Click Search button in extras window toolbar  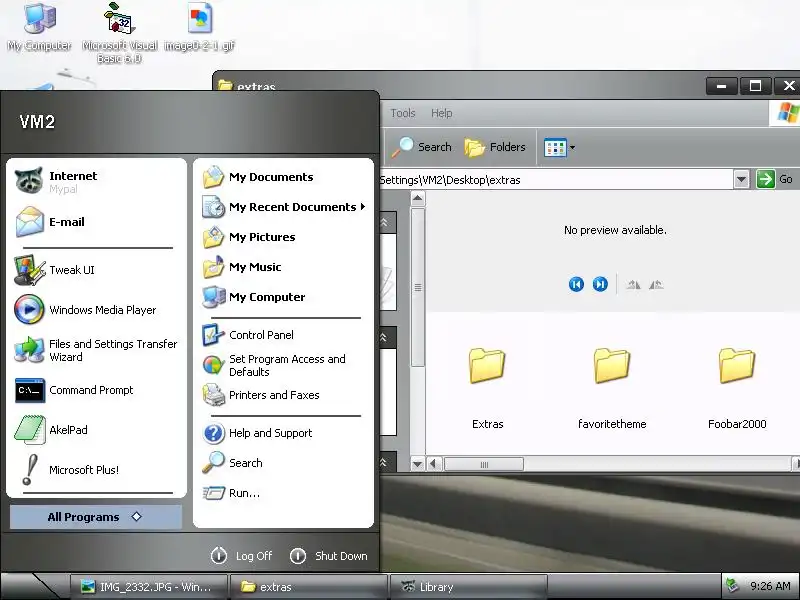(422, 147)
